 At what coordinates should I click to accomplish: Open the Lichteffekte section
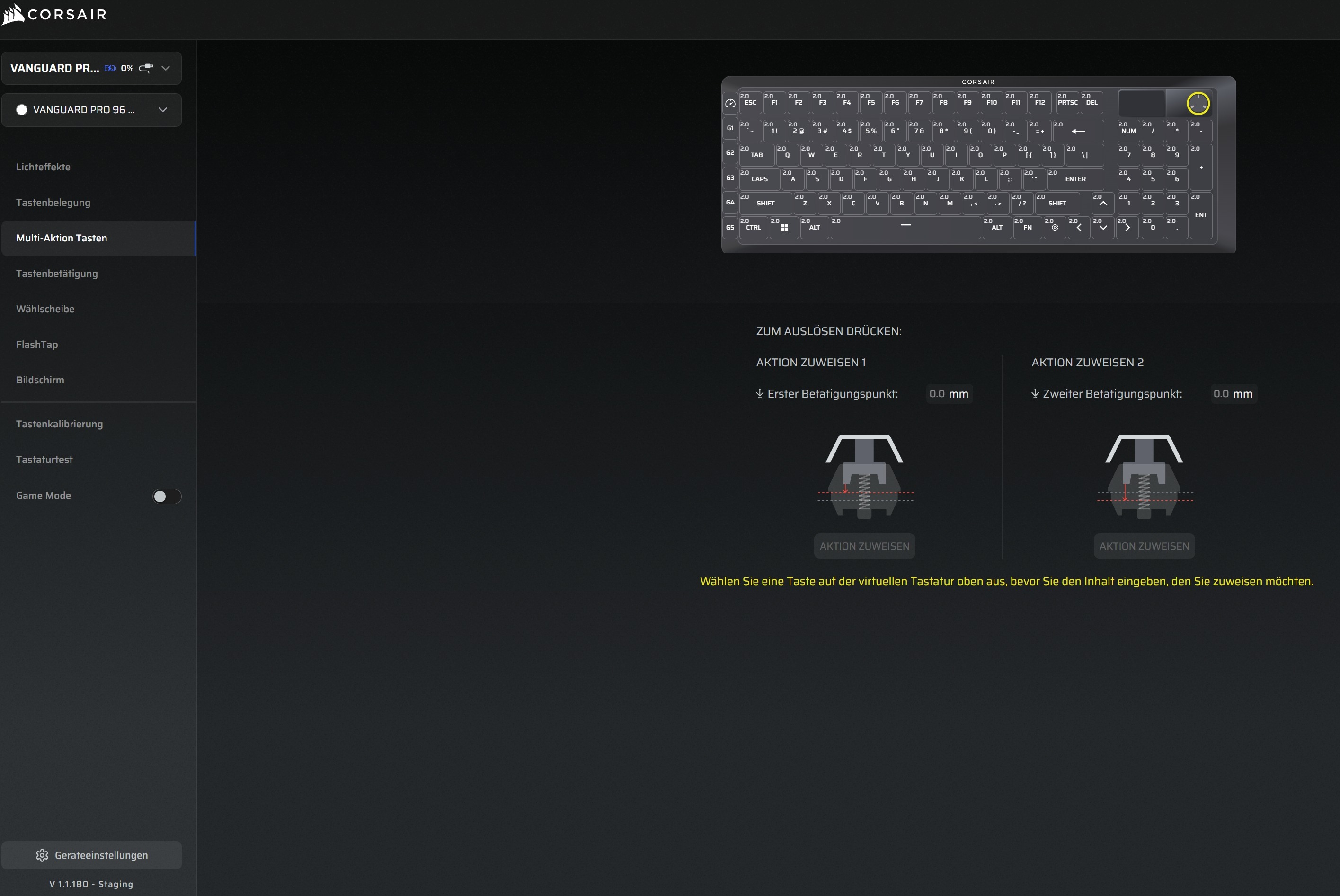tap(44, 167)
